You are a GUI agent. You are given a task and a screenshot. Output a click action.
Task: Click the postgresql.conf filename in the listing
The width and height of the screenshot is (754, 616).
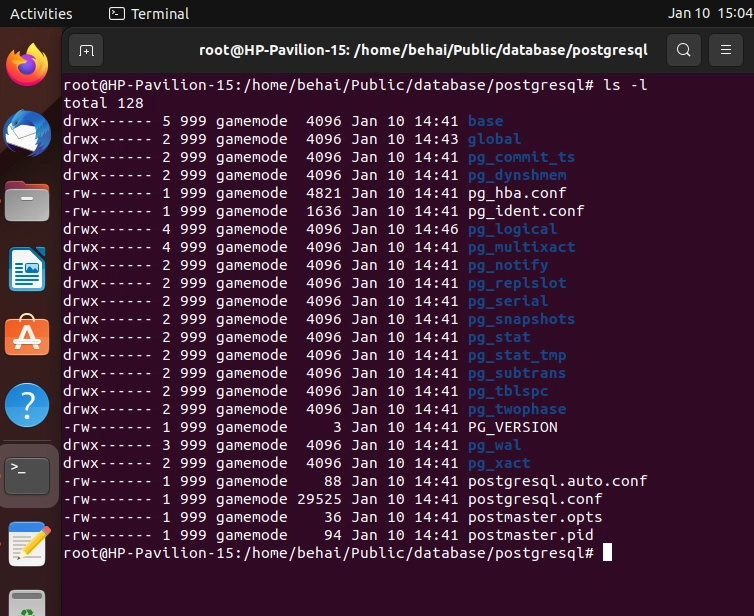[535, 499]
